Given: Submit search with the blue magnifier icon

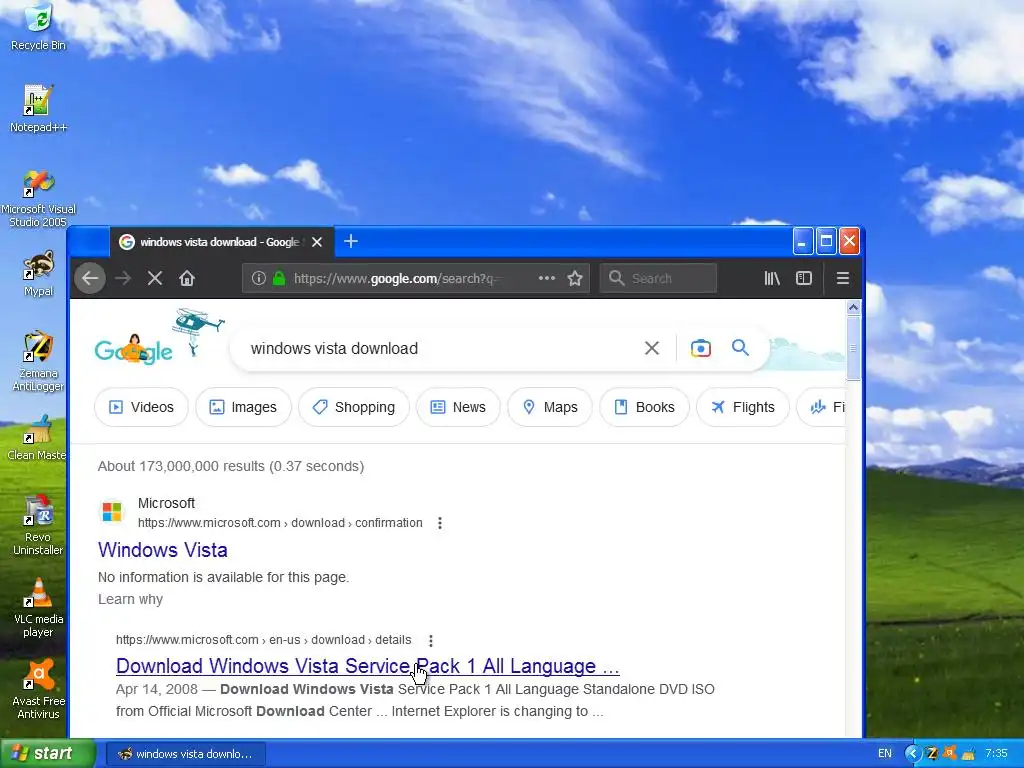Looking at the screenshot, I should (740, 347).
